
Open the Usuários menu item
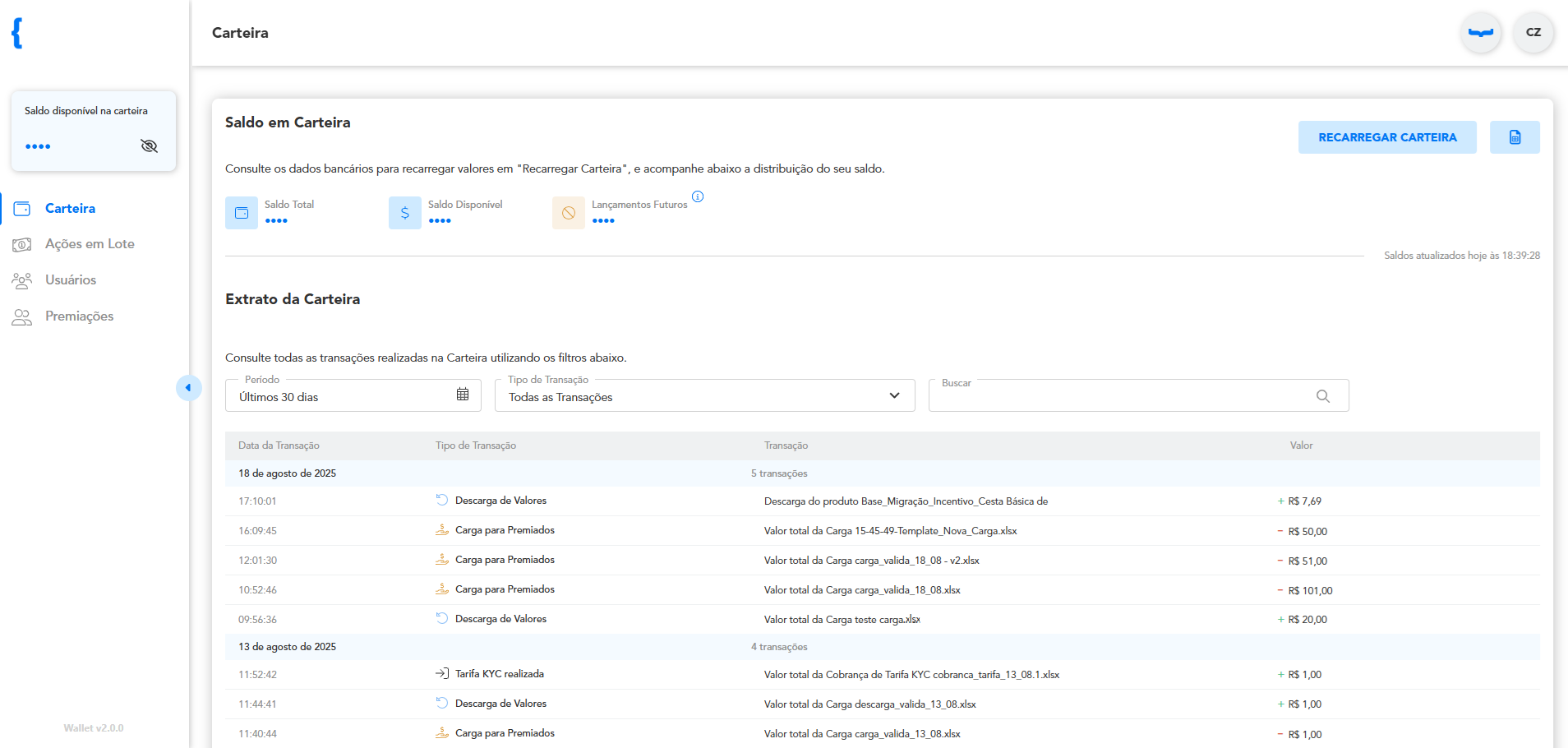pyautogui.click(x=71, y=280)
